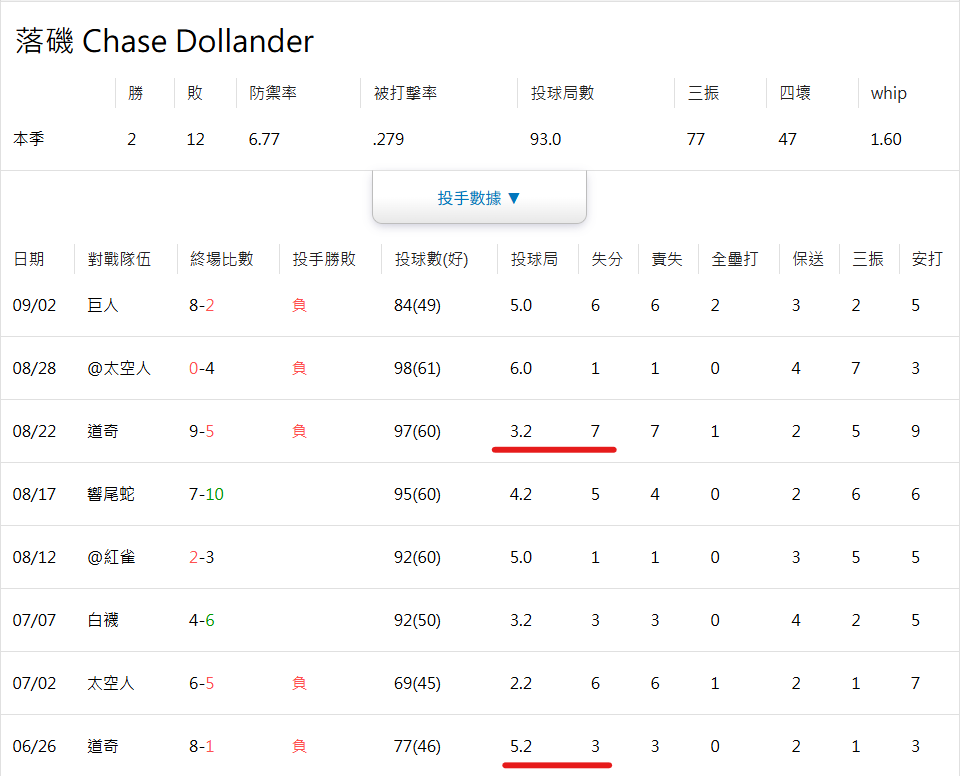
Task: Click pitch count 97(60)
Action: [x=418, y=431]
